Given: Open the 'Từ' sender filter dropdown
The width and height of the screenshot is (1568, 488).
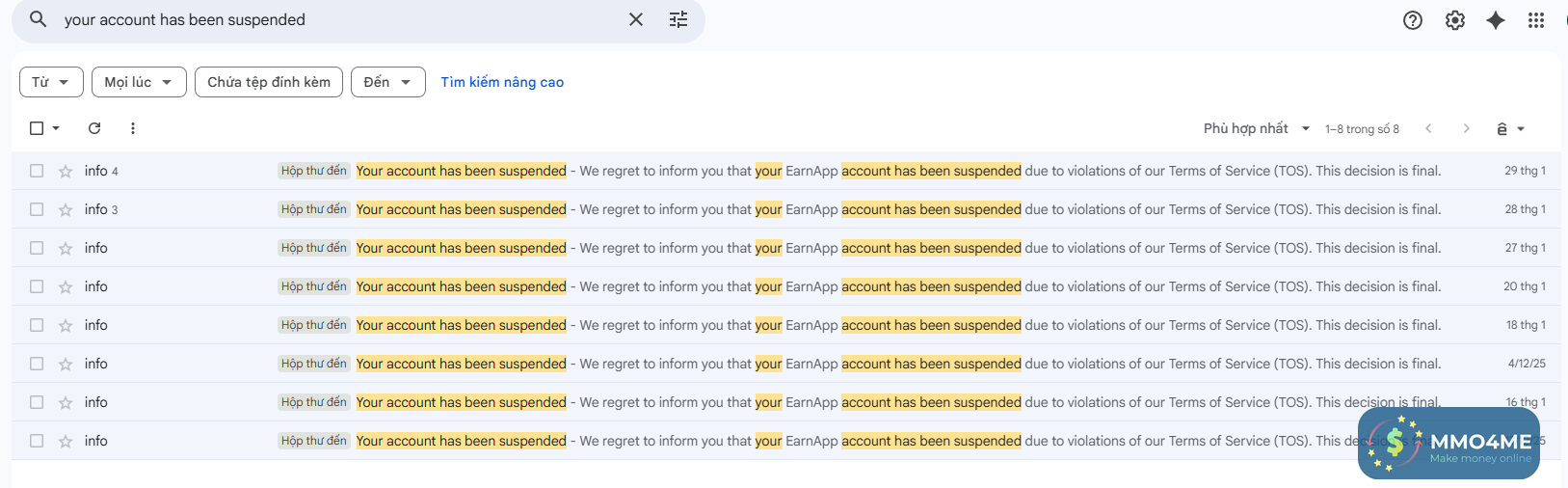Looking at the screenshot, I should point(51,82).
